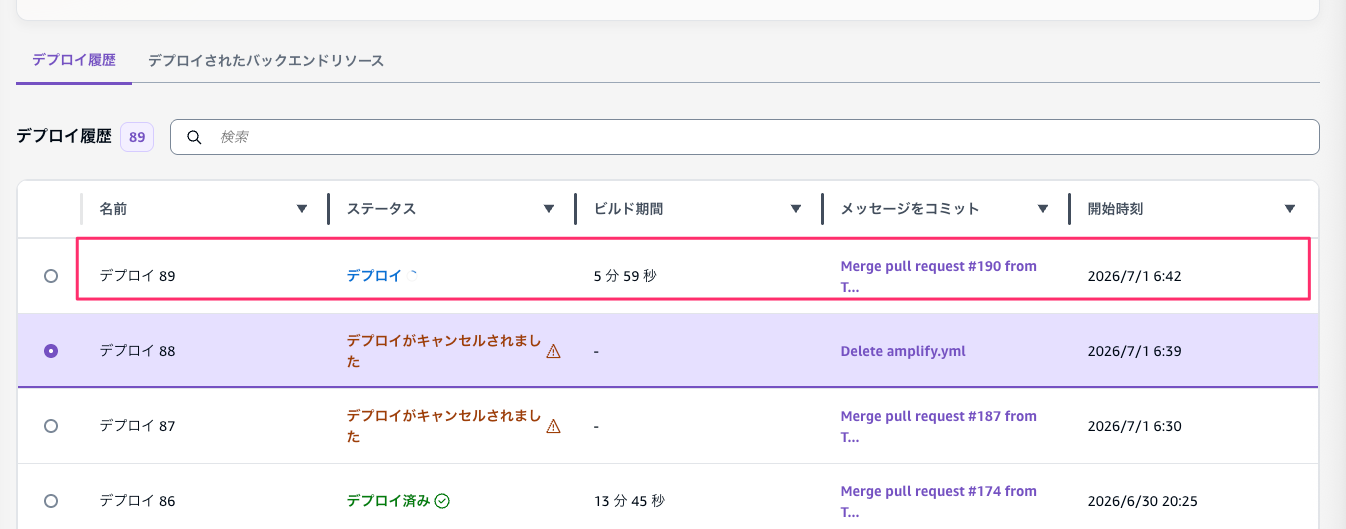
Task: Click start time 2026/7/1 6:30
Action: 1135,426
